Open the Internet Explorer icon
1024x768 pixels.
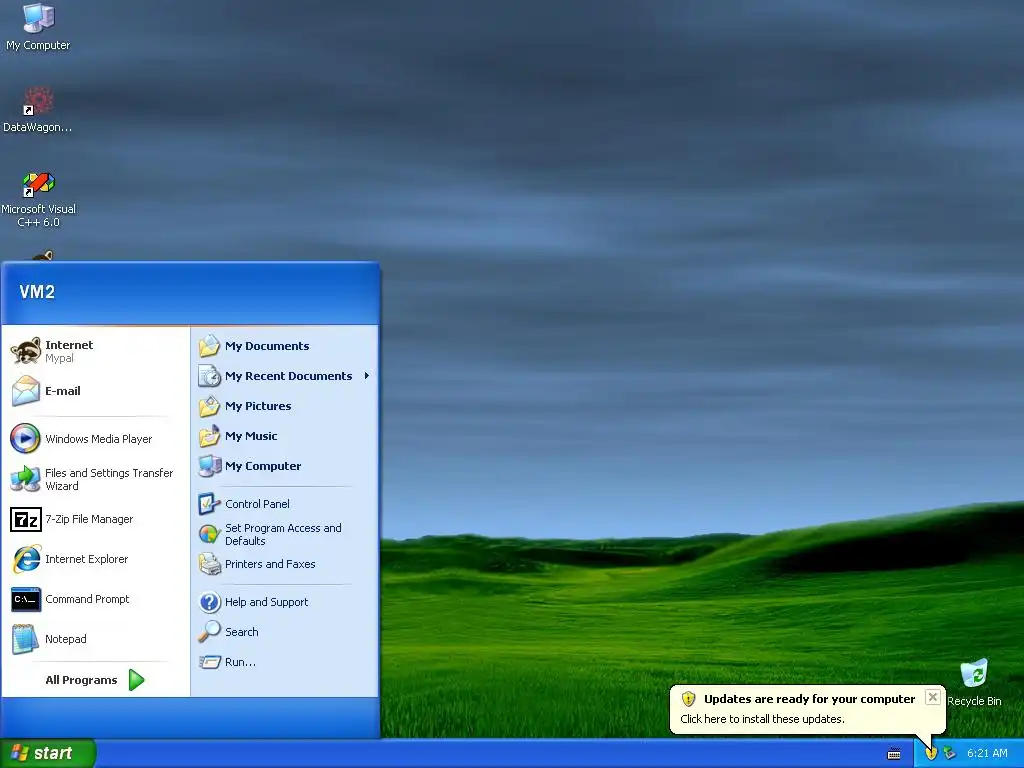click(x=26, y=559)
